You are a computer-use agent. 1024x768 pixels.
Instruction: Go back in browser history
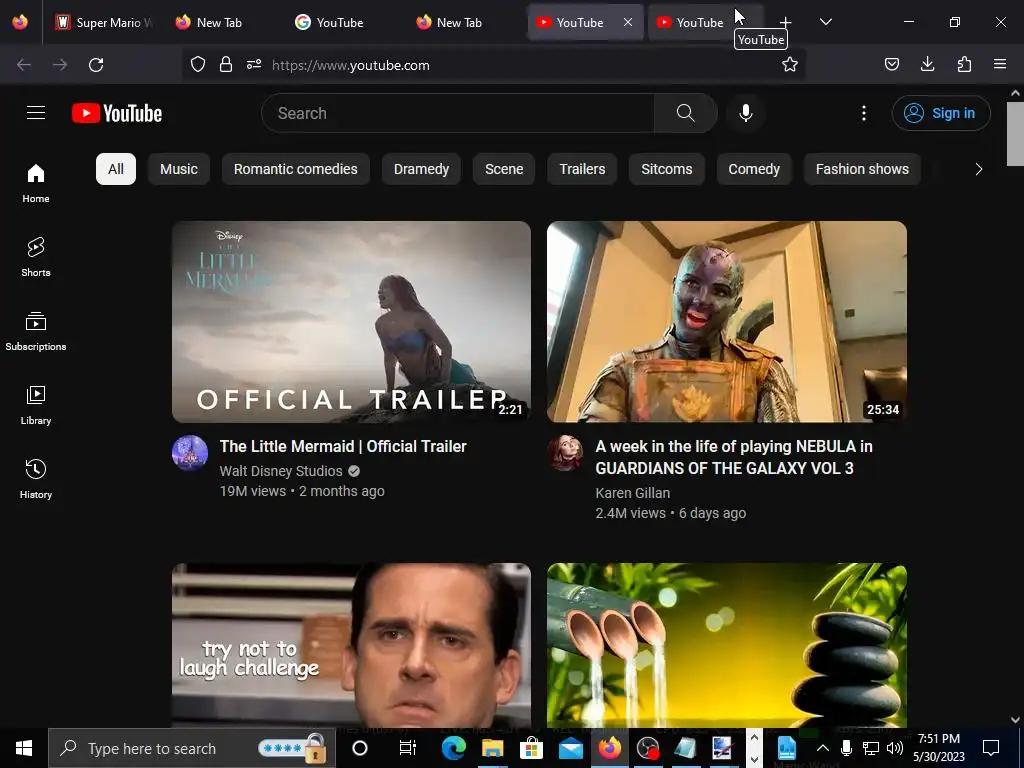[x=24, y=65]
